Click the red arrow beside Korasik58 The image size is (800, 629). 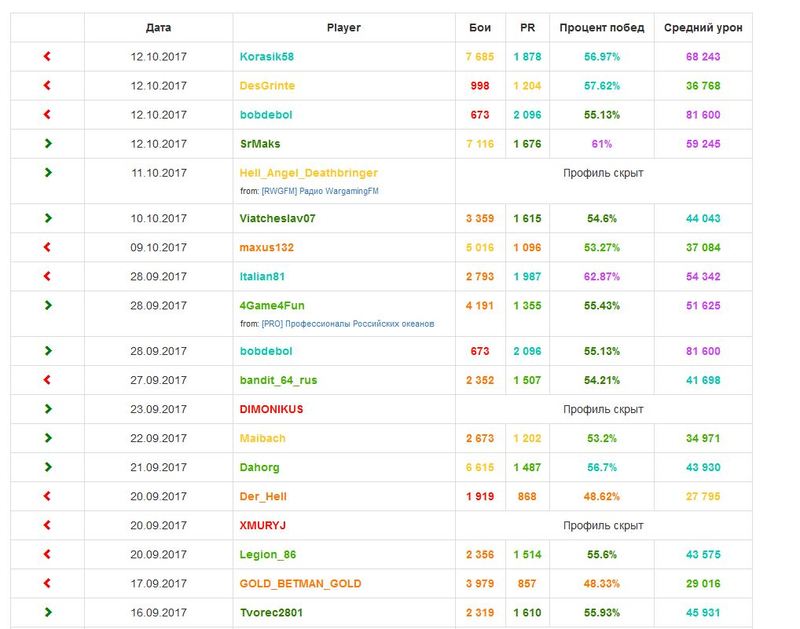[x=47, y=57]
